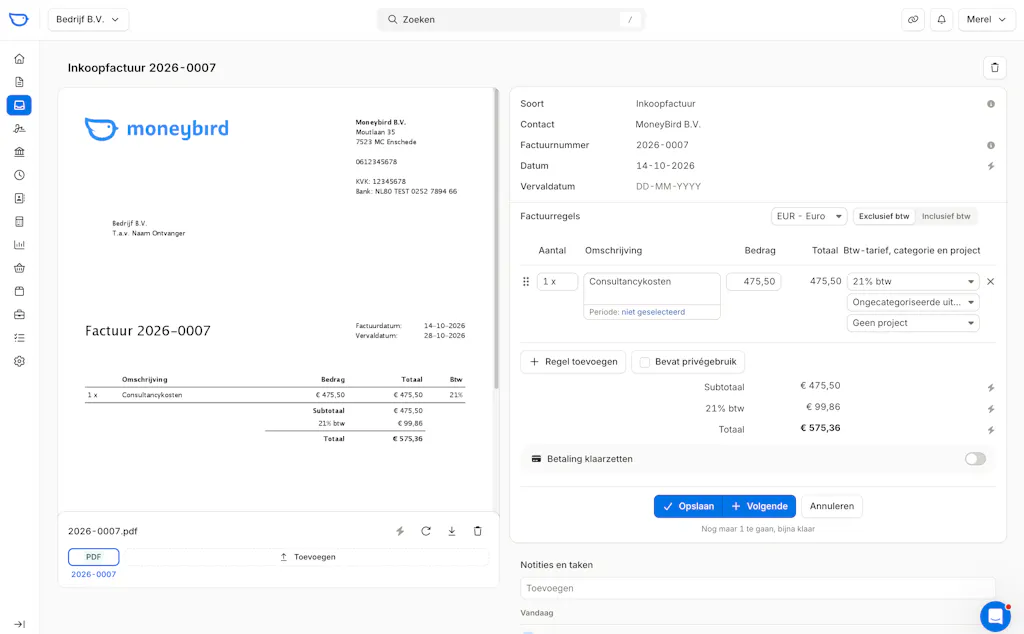Download the 2026-0007.pdf attachment
Viewport: 1024px width, 634px height.
coord(451,531)
